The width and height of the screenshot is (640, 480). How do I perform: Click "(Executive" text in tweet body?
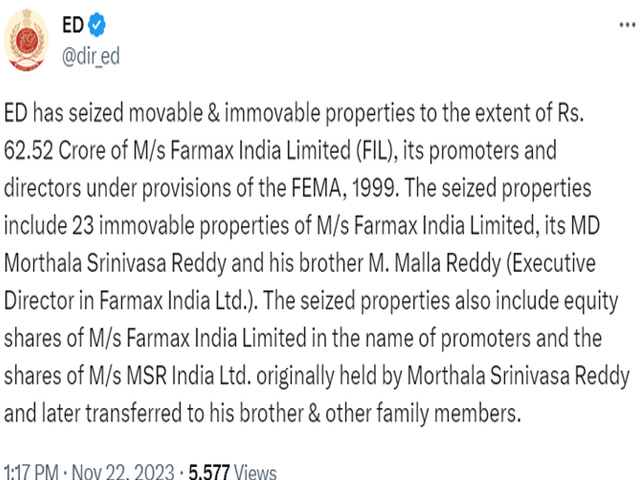point(551,263)
